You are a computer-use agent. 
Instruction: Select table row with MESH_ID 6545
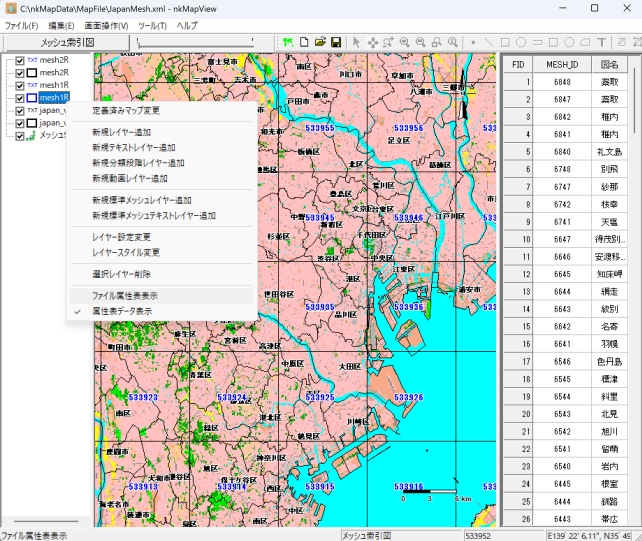(562, 379)
